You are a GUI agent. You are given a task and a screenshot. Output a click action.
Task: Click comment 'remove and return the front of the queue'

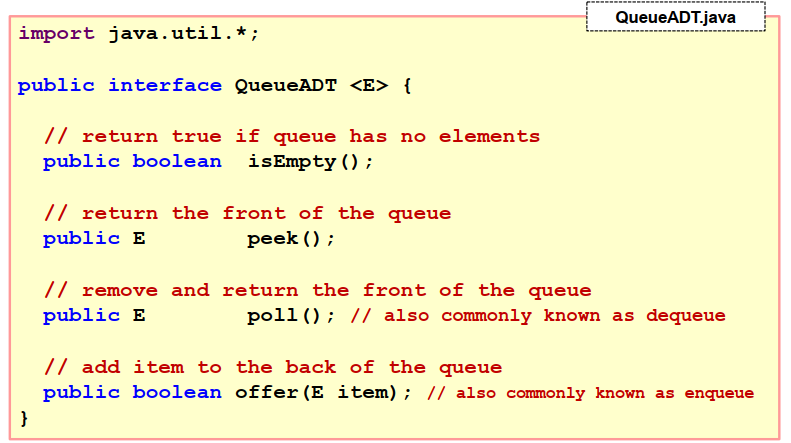[x=318, y=291]
